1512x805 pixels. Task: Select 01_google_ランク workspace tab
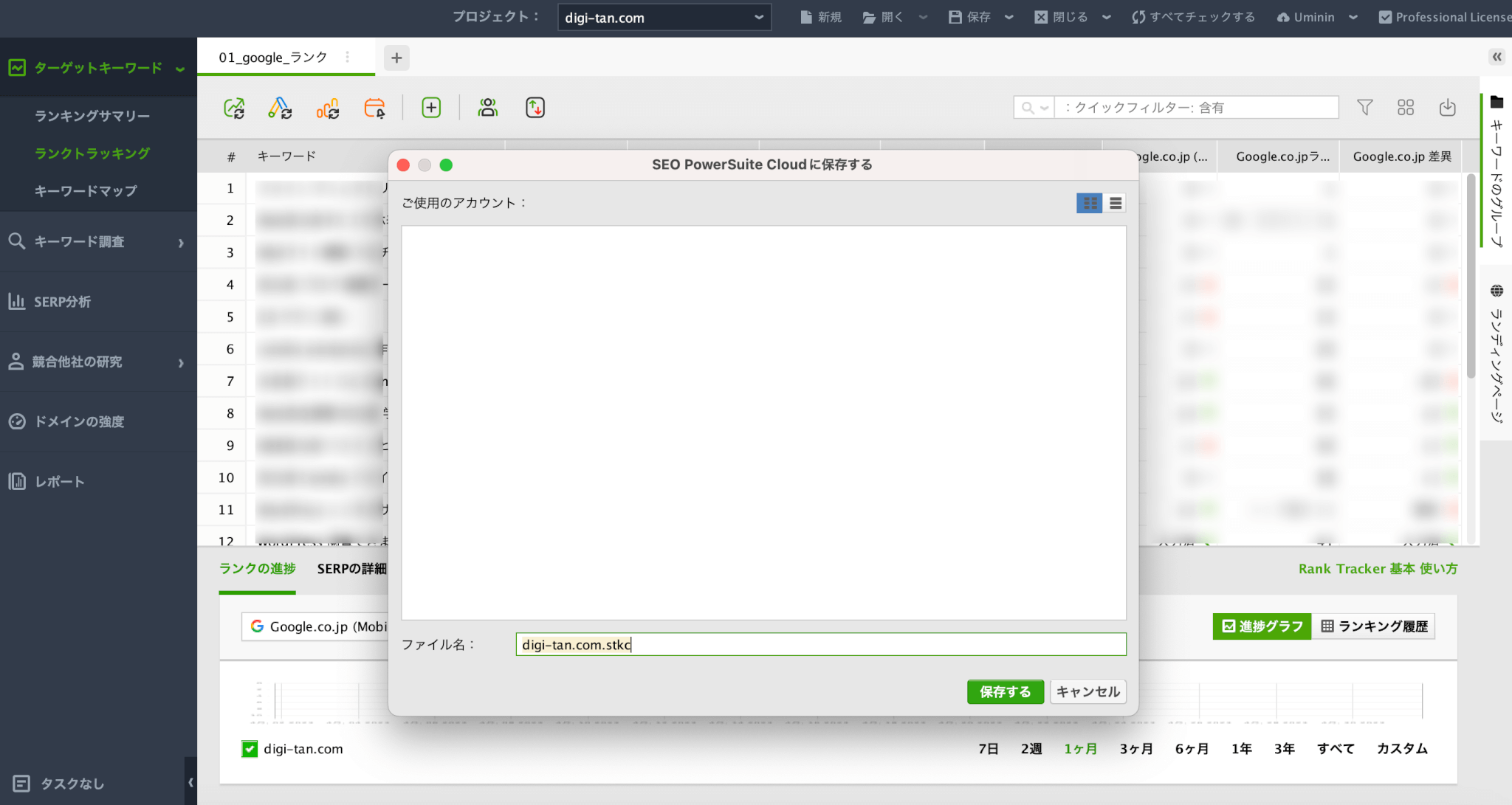click(272, 58)
